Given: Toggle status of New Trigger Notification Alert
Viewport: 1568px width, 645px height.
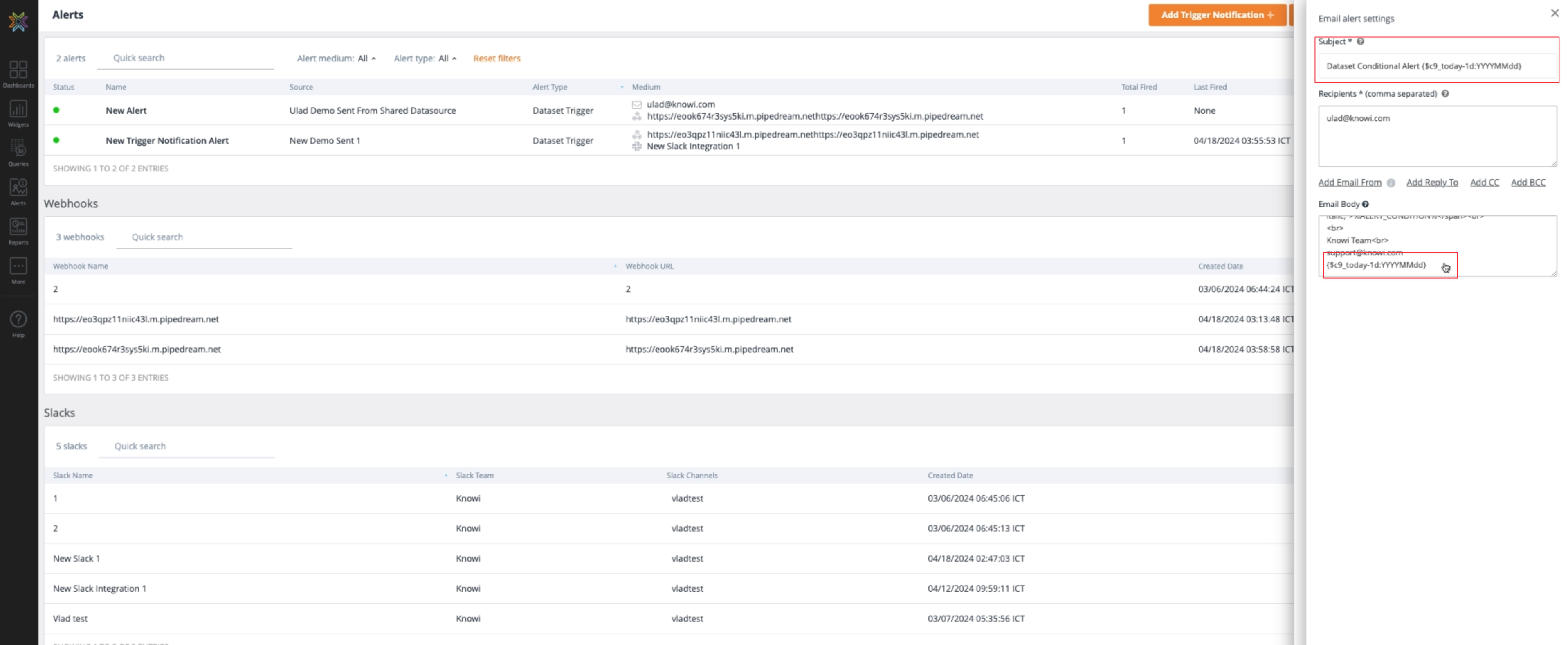Looking at the screenshot, I should point(56,140).
